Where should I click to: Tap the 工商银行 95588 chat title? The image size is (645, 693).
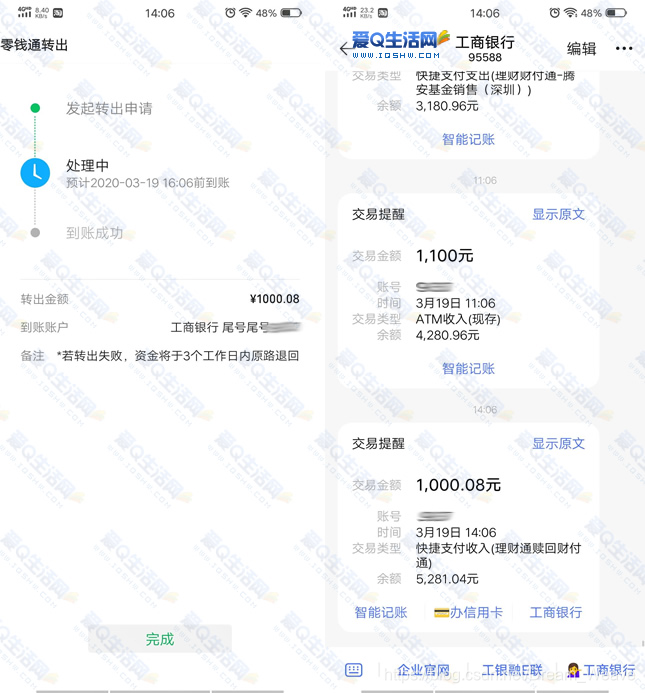(485, 49)
